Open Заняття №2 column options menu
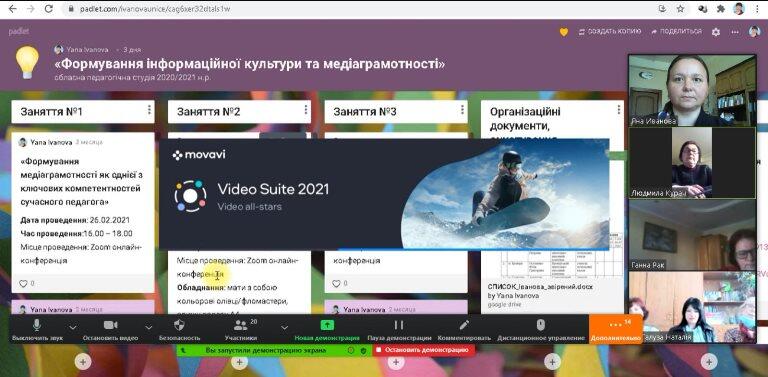 [x=306, y=110]
